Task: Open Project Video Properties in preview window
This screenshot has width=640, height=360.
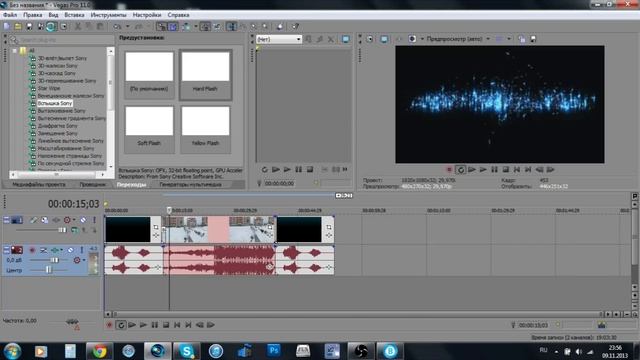Action: (369, 39)
